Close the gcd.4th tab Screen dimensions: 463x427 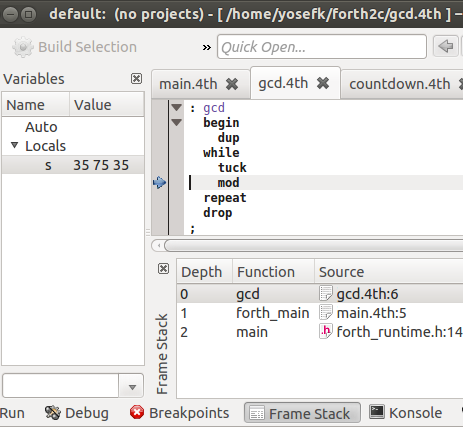[x=323, y=83]
